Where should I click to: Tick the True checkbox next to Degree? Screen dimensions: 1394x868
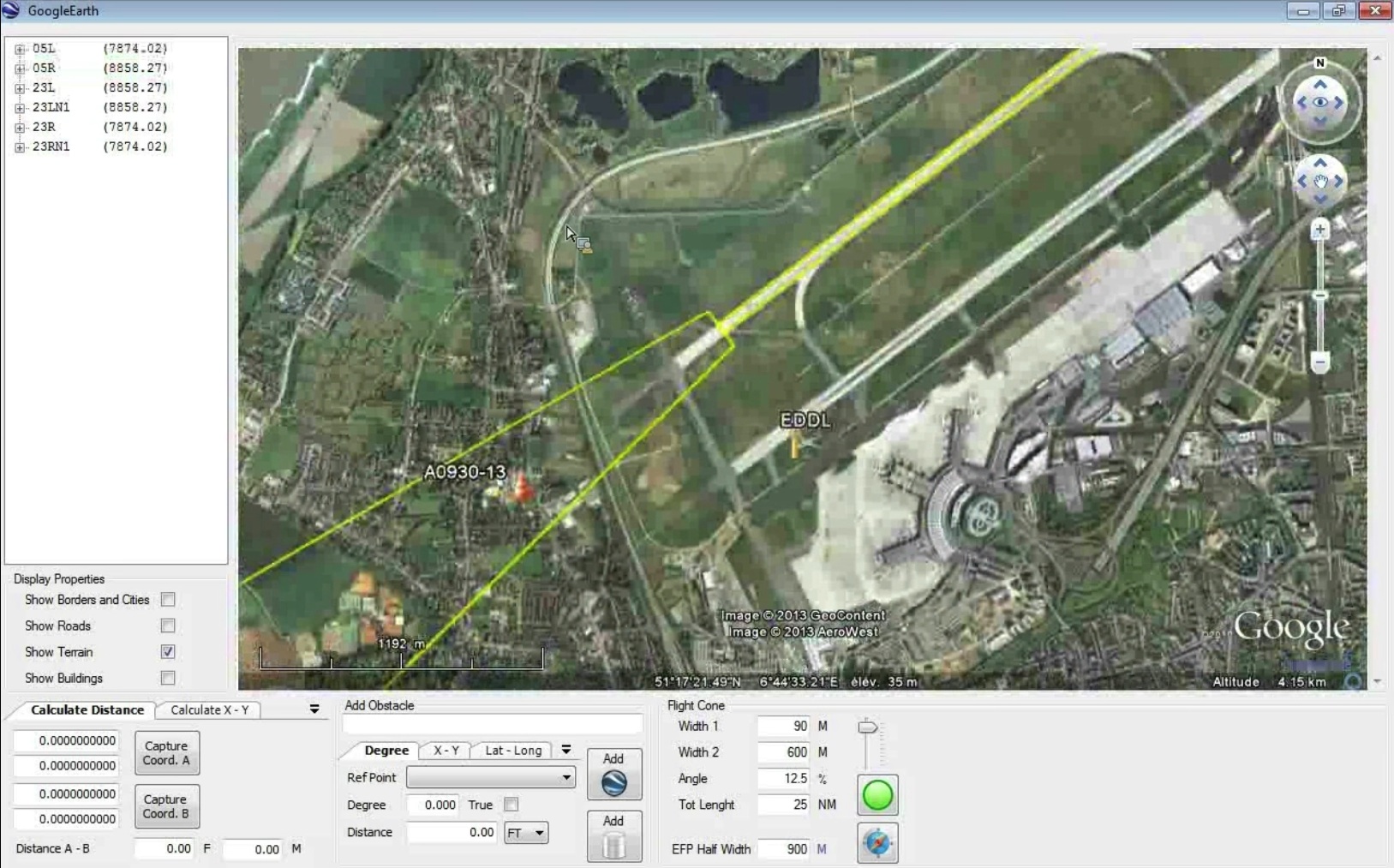pos(512,805)
